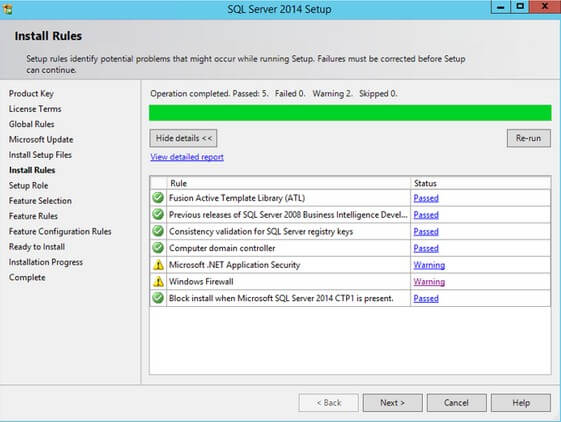This screenshot has height=422, width=561.
Task: Select Product Key step in sidebar
Action: pos(31,93)
